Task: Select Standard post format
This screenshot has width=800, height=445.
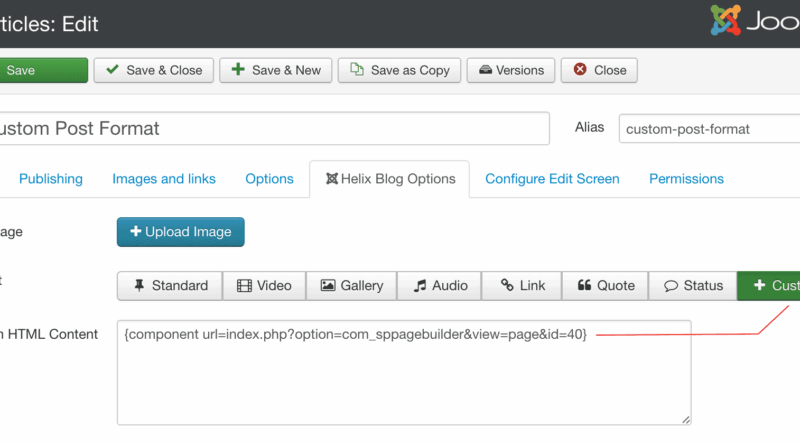Action: [x=169, y=286]
